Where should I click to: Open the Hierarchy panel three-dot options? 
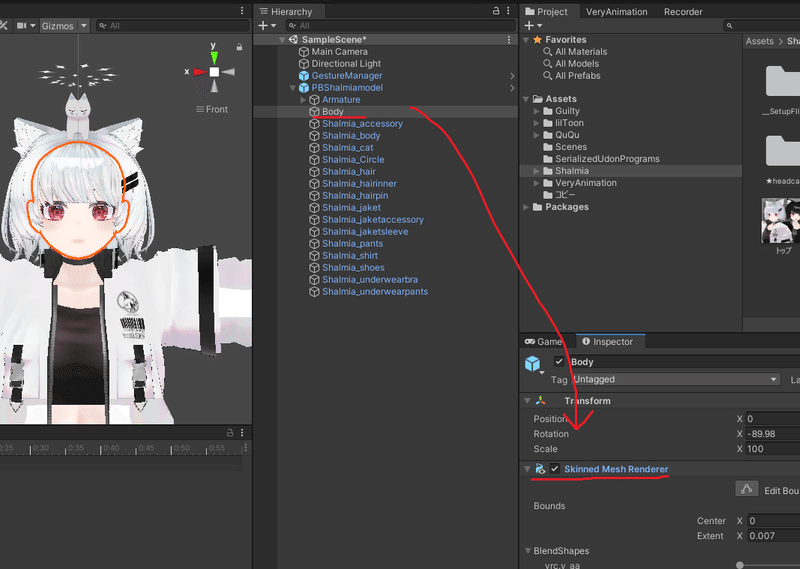click(x=508, y=11)
